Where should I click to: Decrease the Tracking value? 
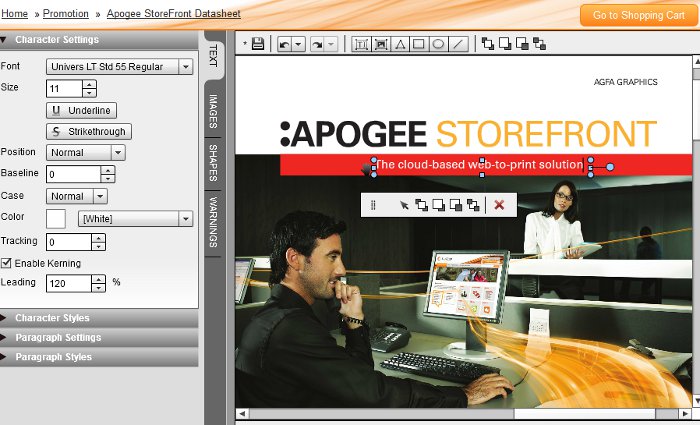click(98, 246)
